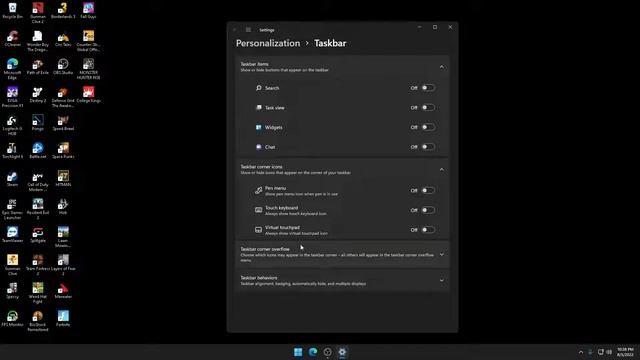640x360 pixels.
Task: Collapse the Taskbar items section
Action: coord(442,67)
